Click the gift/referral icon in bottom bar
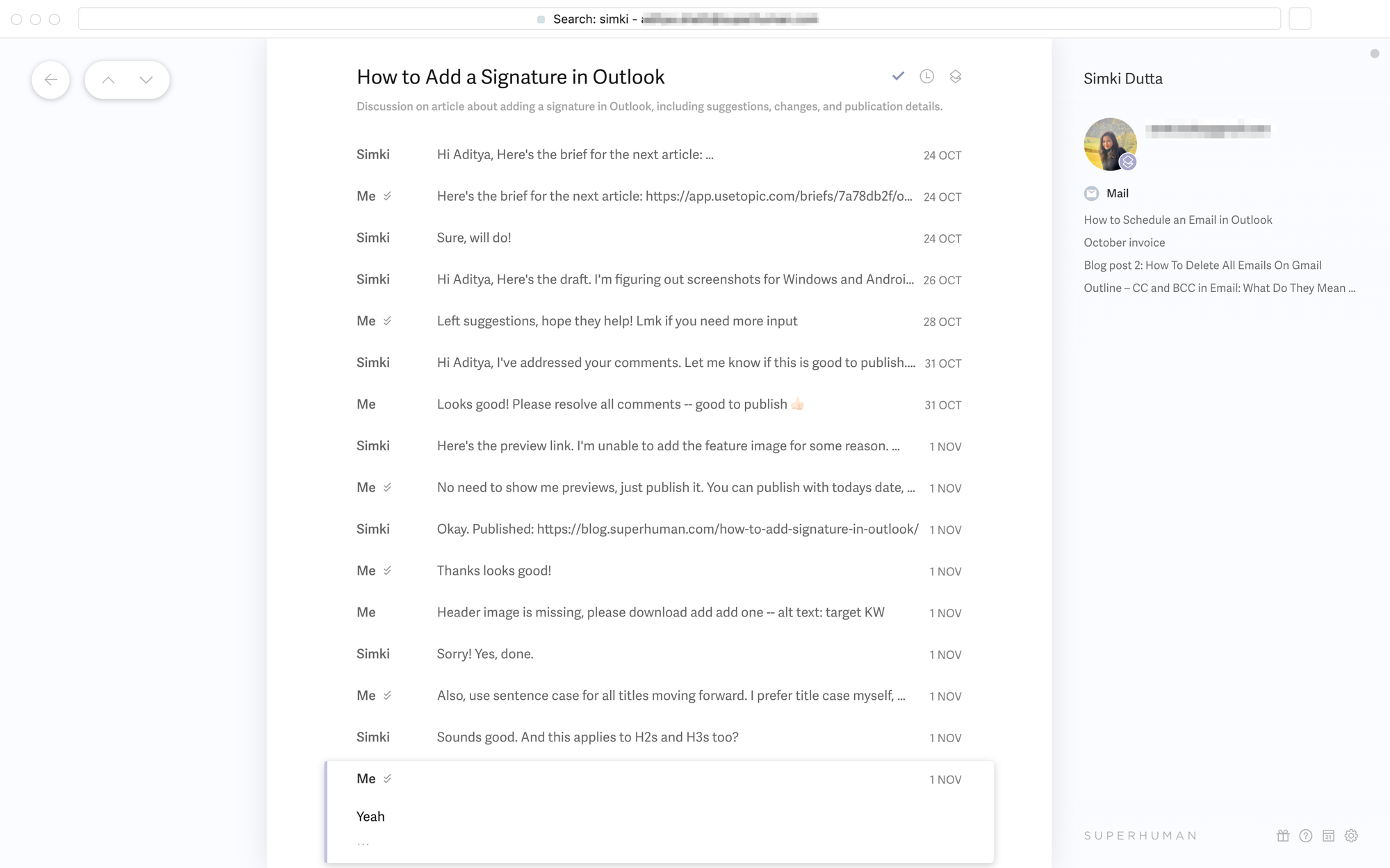The image size is (1390, 868). [1284, 836]
